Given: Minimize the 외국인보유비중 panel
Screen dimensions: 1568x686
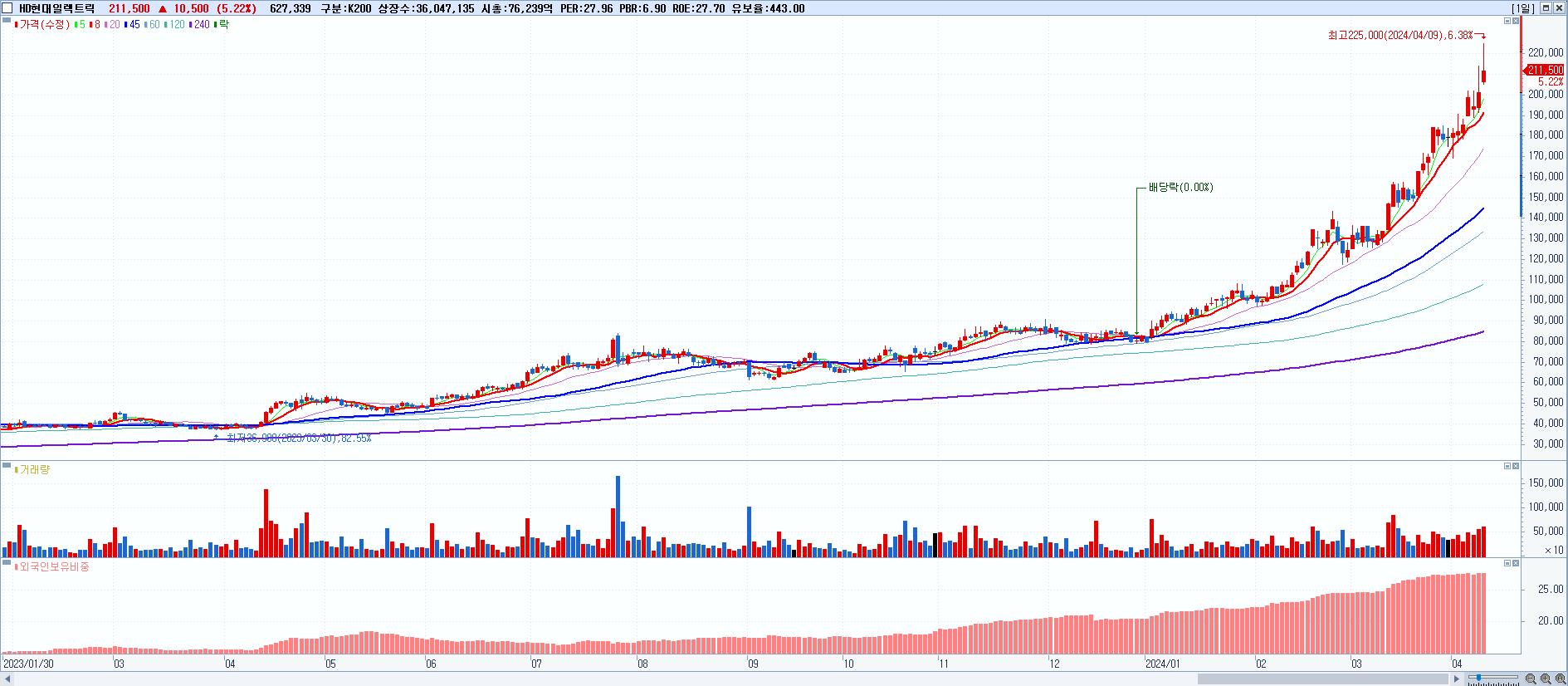Looking at the screenshot, I should point(1507,563).
